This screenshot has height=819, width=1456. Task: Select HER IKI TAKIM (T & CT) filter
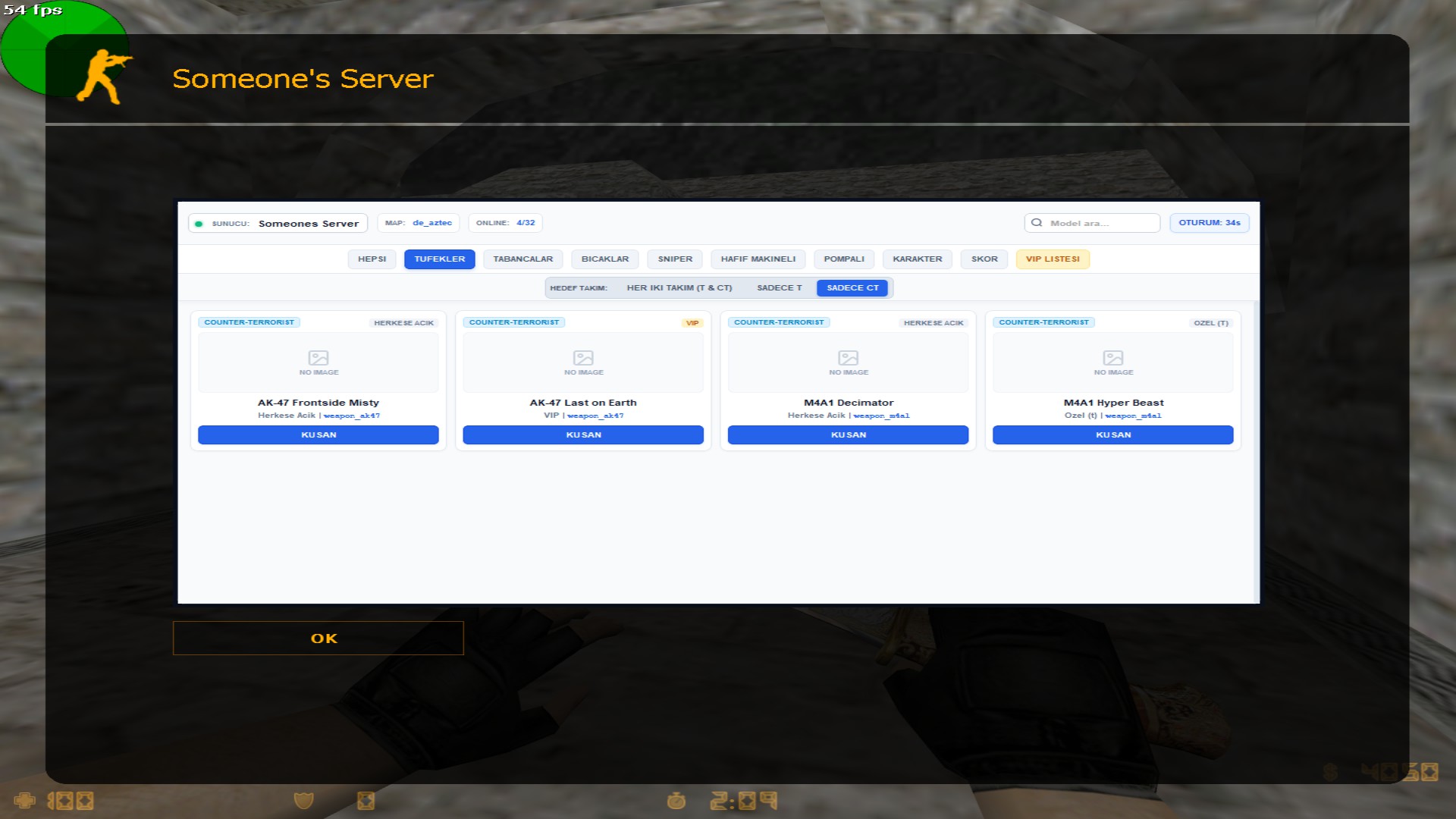click(679, 288)
